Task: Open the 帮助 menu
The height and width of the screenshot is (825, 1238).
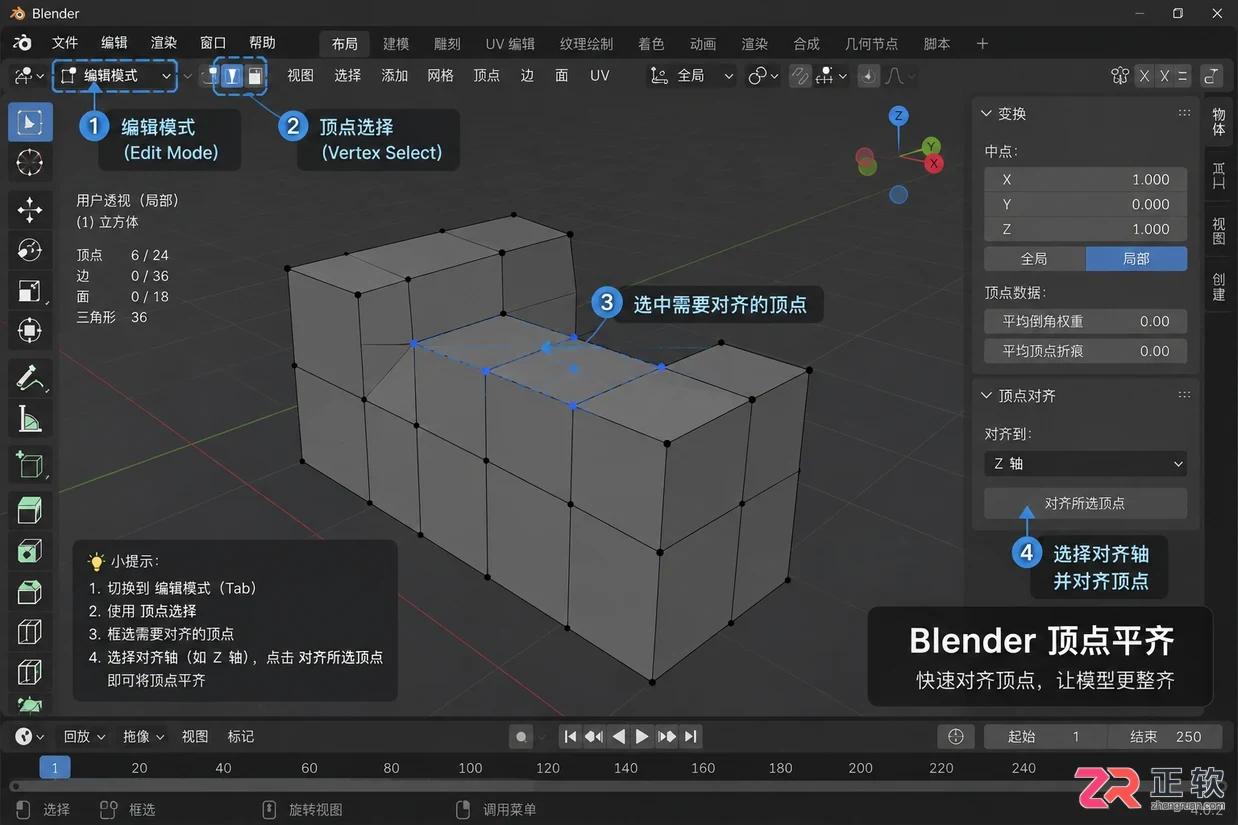Action: [262, 43]
